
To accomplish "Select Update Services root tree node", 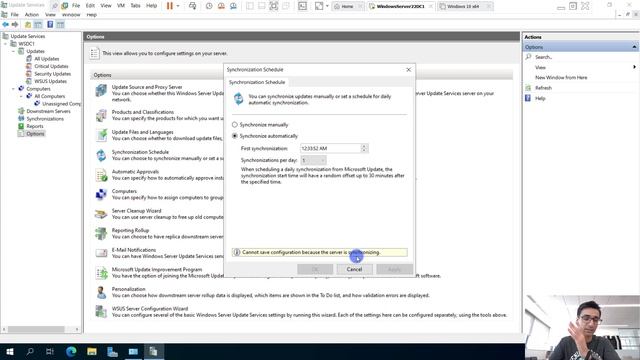I will point(28,36).
